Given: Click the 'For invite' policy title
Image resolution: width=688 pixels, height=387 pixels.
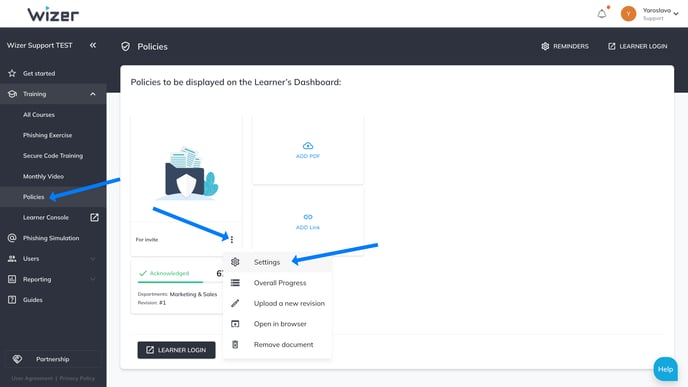Looking at the screenshot, I should click(x=147, y=240).
